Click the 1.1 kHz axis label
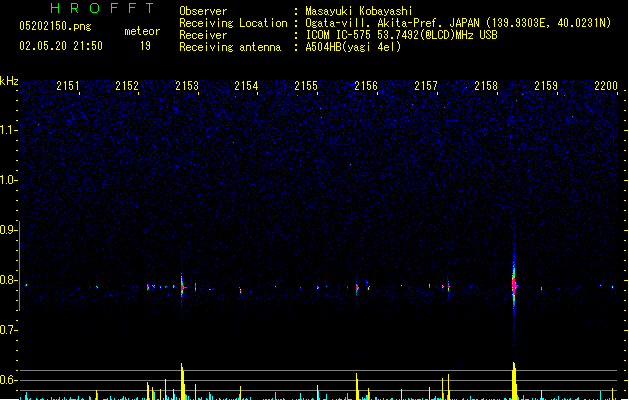Viewport: 629px width, 400px height. [8, 130]
